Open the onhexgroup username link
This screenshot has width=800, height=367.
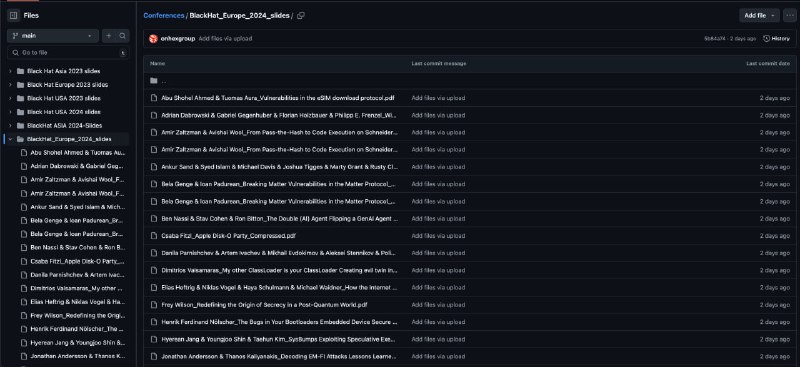coord(178,38)
